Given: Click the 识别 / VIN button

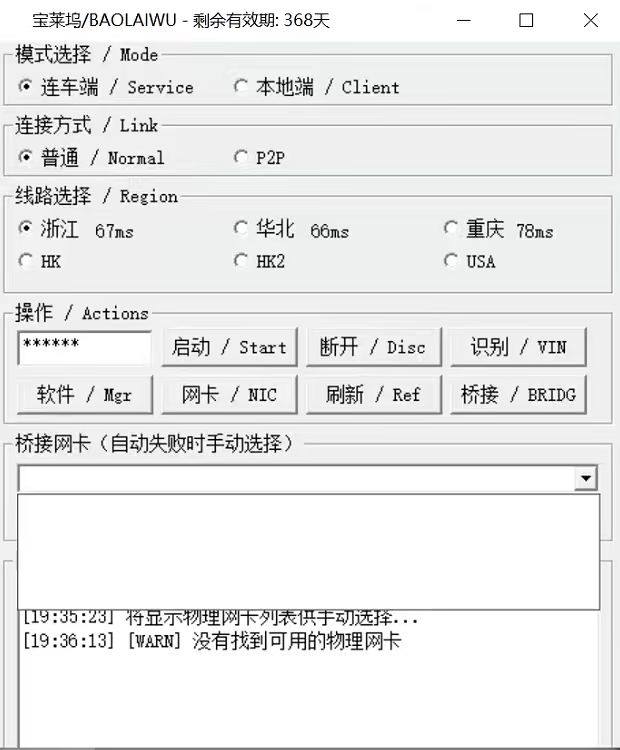Looking at the screenshot, I should coord(518,347).
